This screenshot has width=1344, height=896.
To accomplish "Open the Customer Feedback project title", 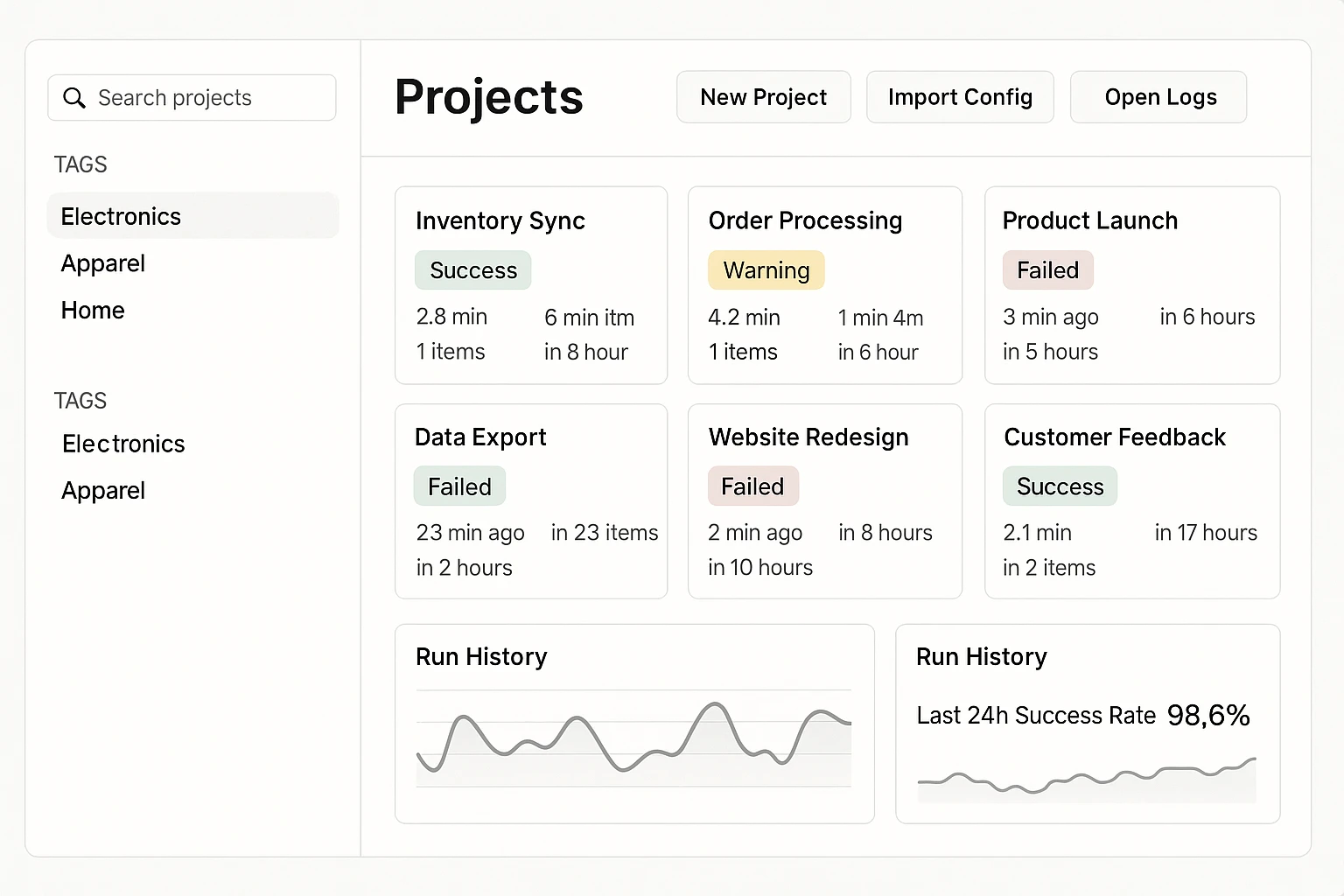I will coord(1115,437).
